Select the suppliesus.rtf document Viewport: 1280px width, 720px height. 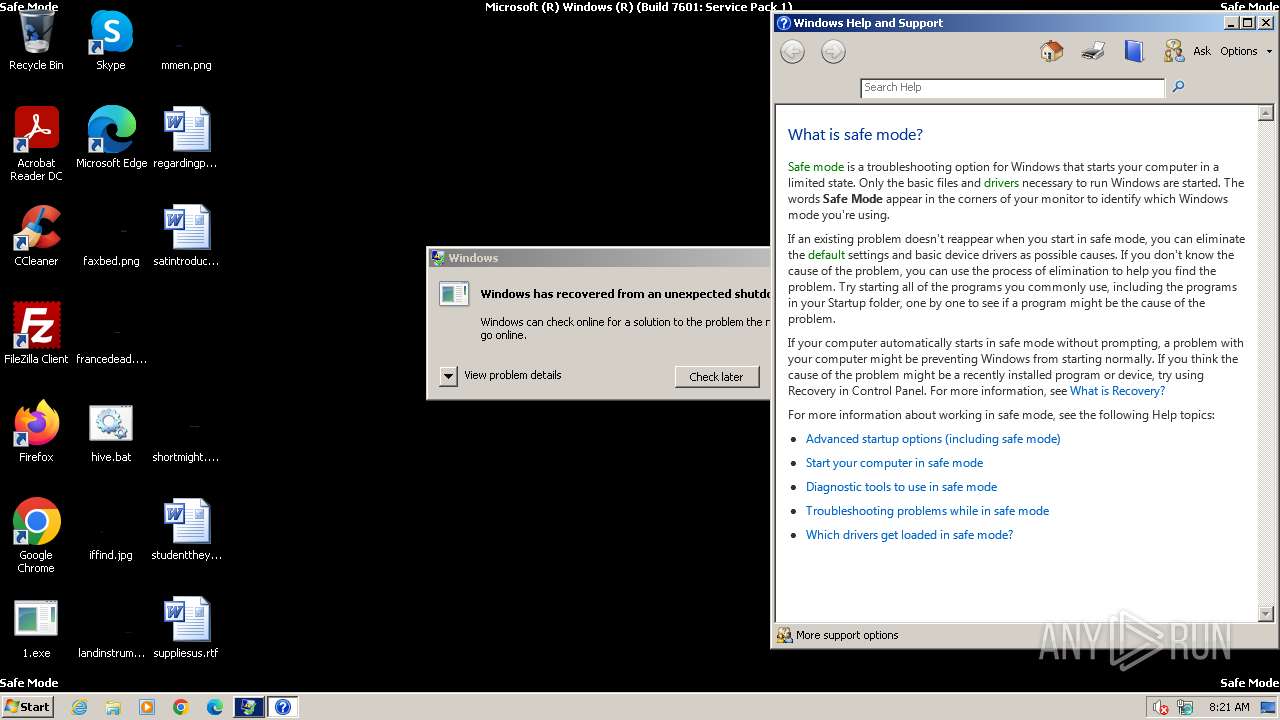tap(186, 628)
